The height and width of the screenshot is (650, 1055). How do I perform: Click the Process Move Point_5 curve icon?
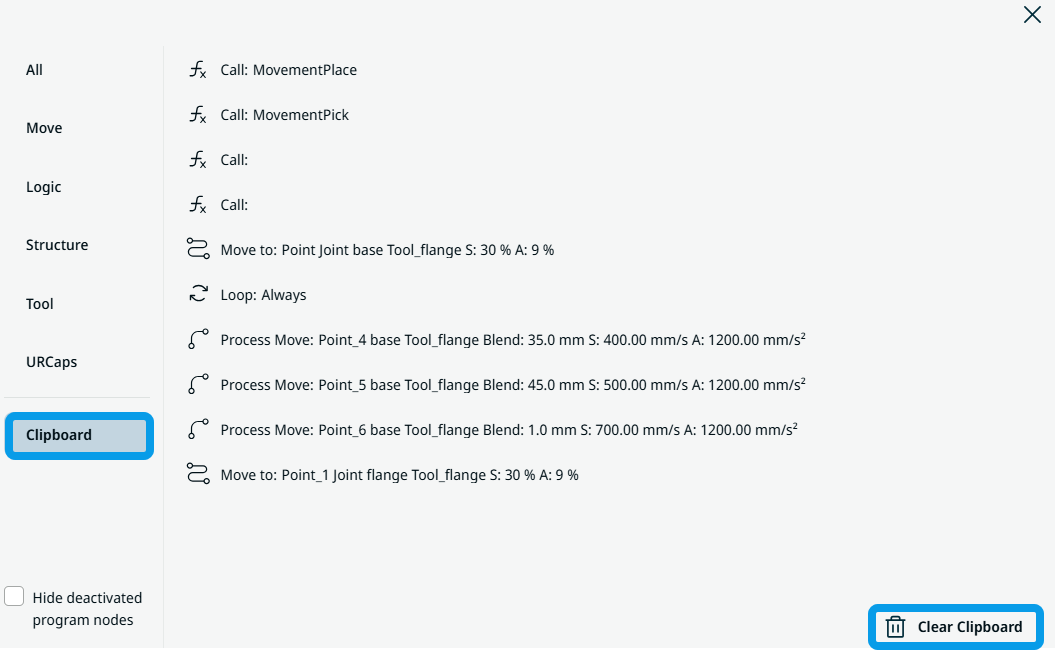coord(198,385)
